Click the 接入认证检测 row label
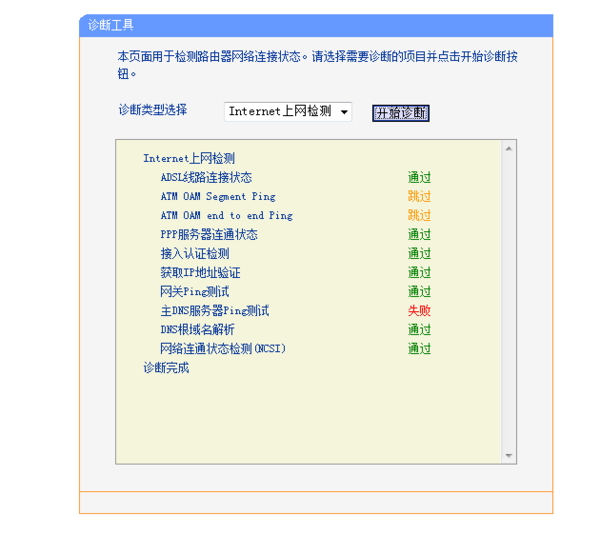This screenshot has width=600, height=535. click(195, 253)
